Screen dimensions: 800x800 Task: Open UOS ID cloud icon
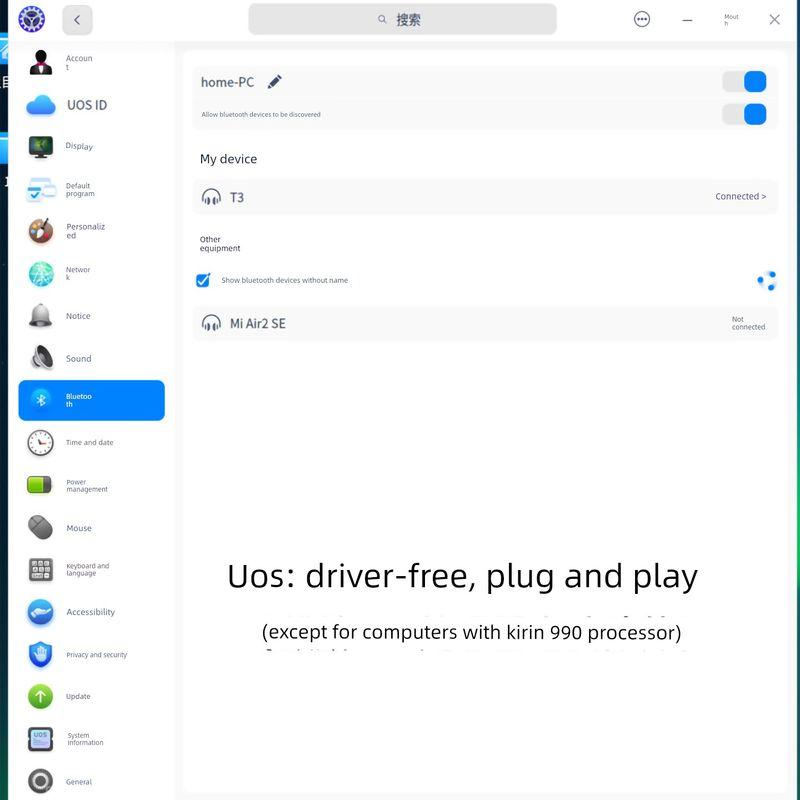41,105
